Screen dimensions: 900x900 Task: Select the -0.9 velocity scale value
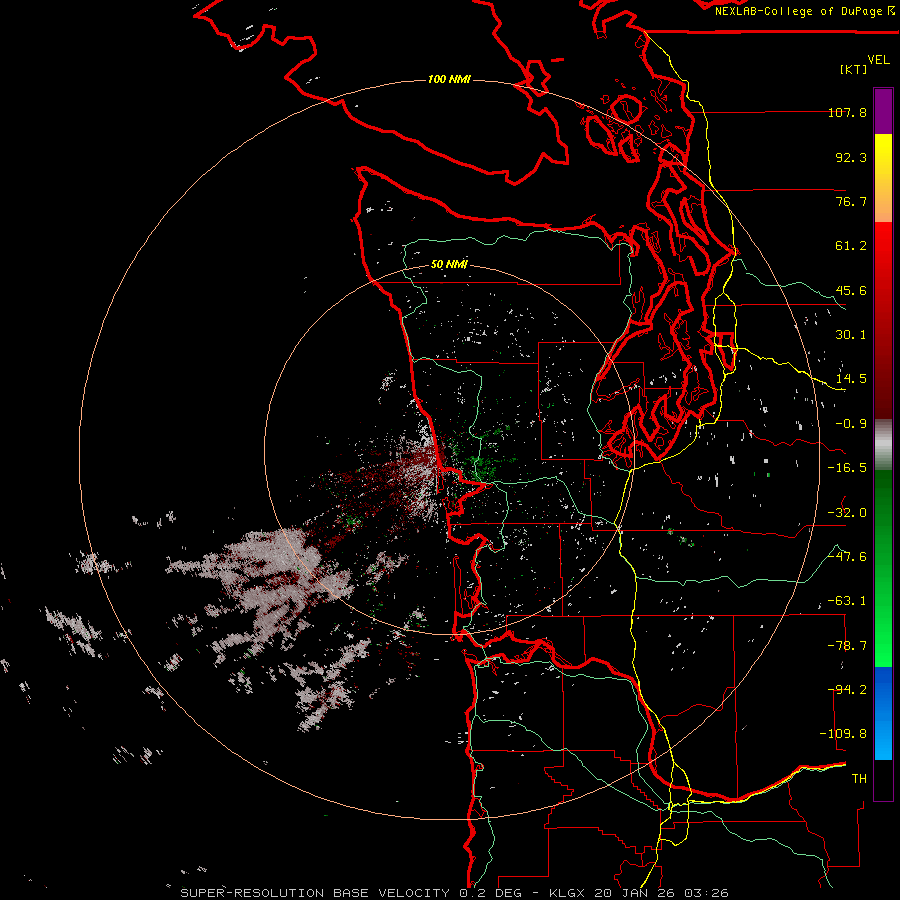851,424
